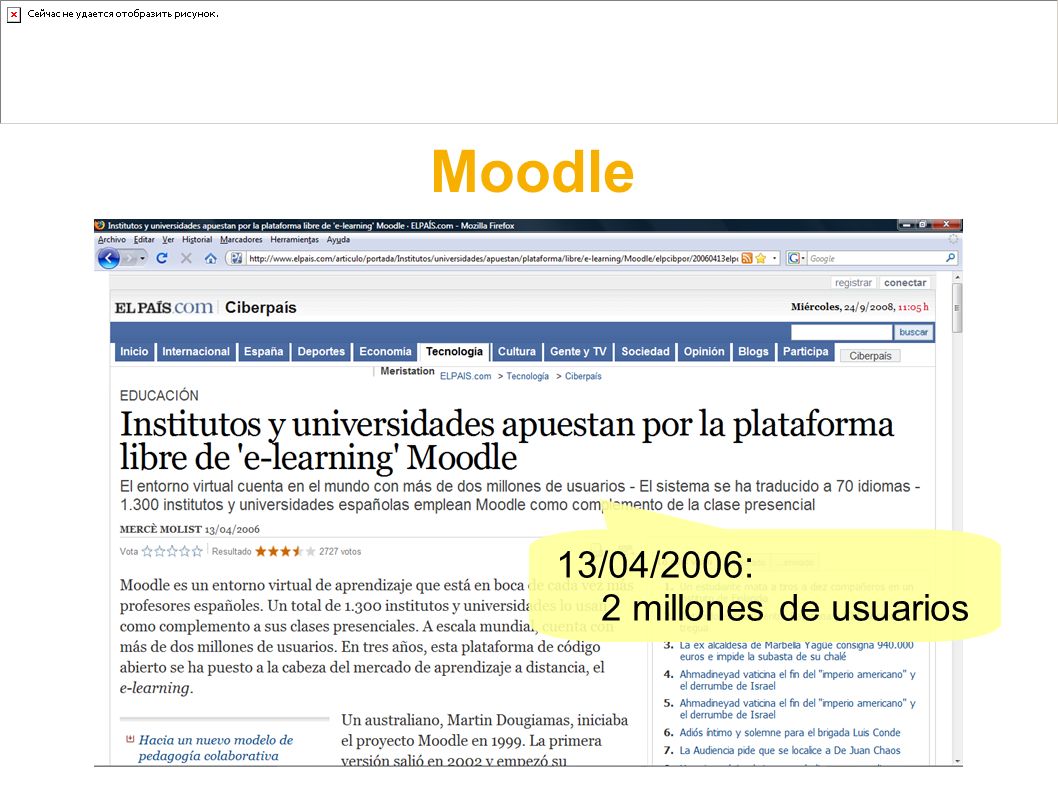Open news item 4 about Ahmadineyad
The height and width of the screenshot is (793, 1058).
797,680
